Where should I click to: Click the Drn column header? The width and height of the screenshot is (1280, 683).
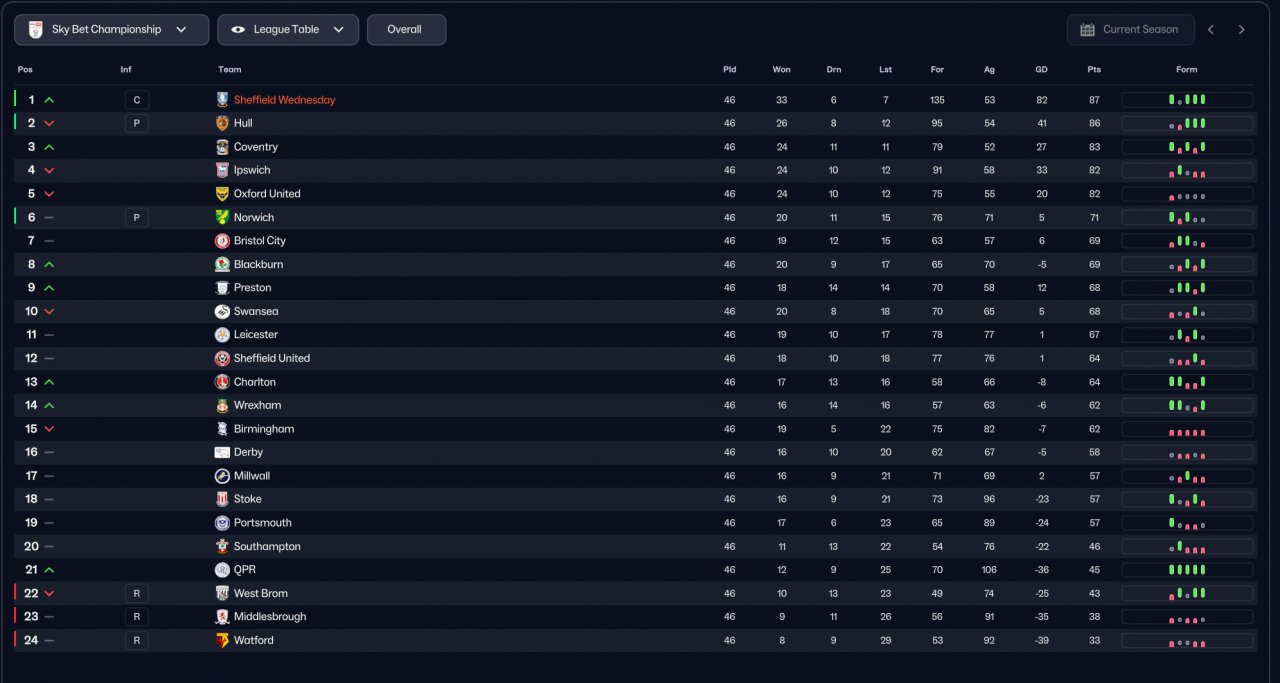(x=834, y=70)
